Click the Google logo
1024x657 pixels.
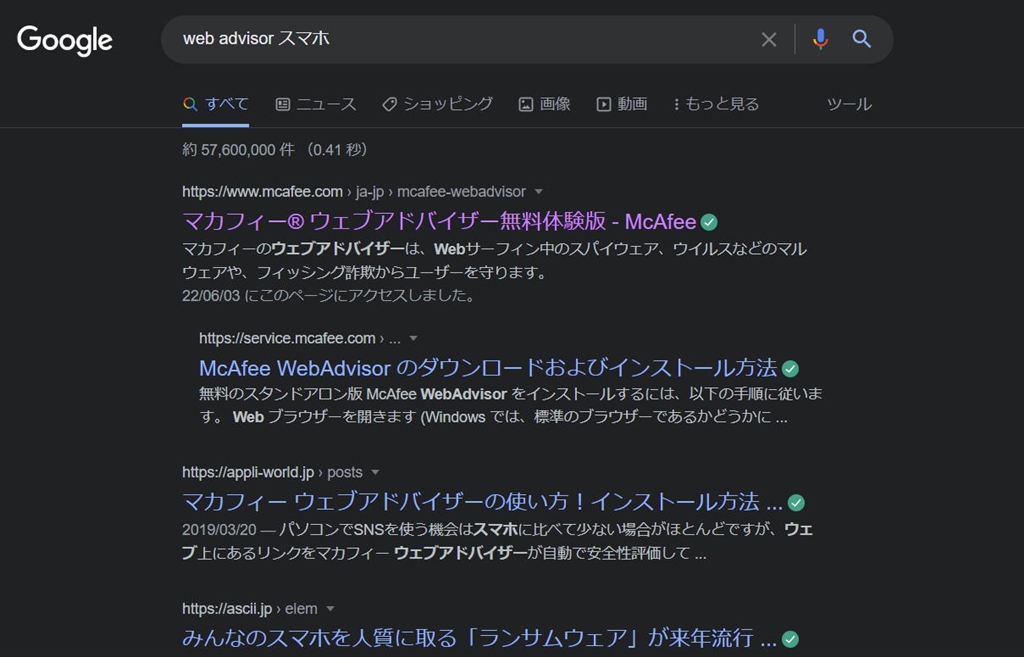pos(65,40)
